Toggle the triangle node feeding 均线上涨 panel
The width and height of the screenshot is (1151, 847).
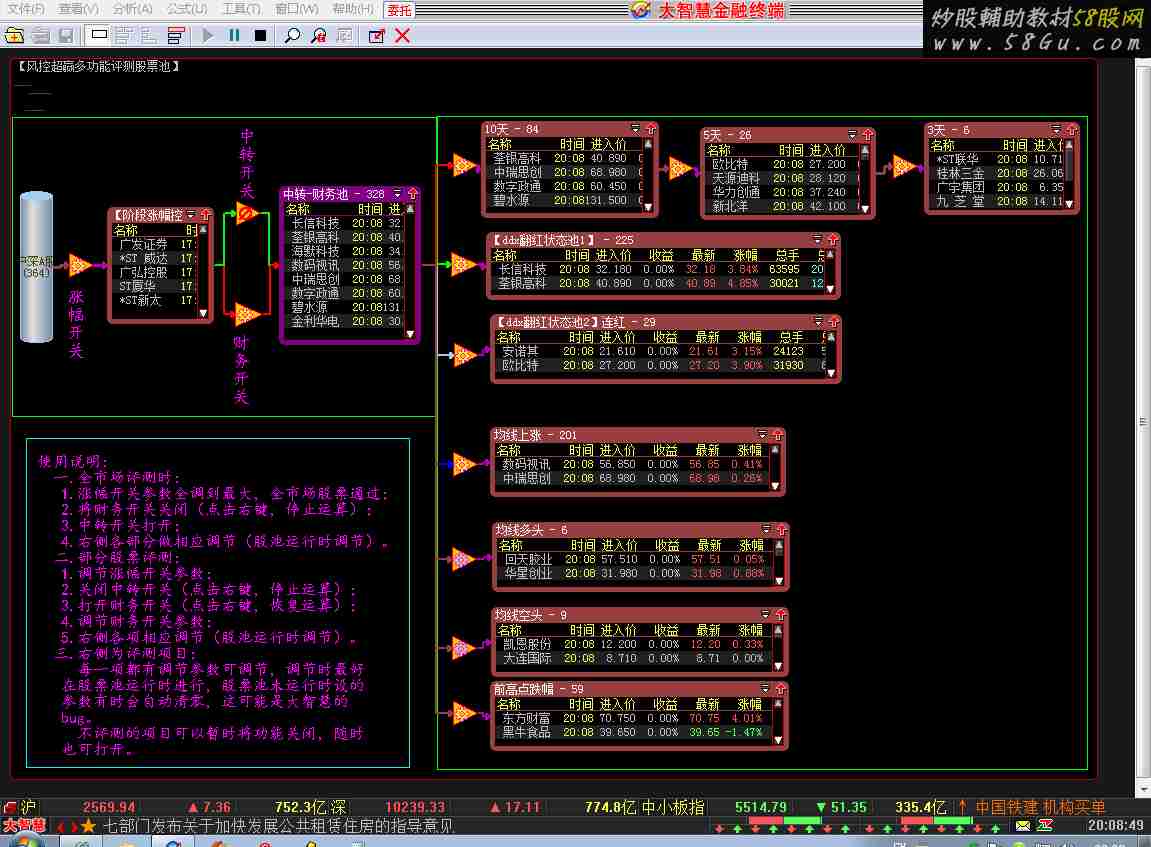[463, 464]
